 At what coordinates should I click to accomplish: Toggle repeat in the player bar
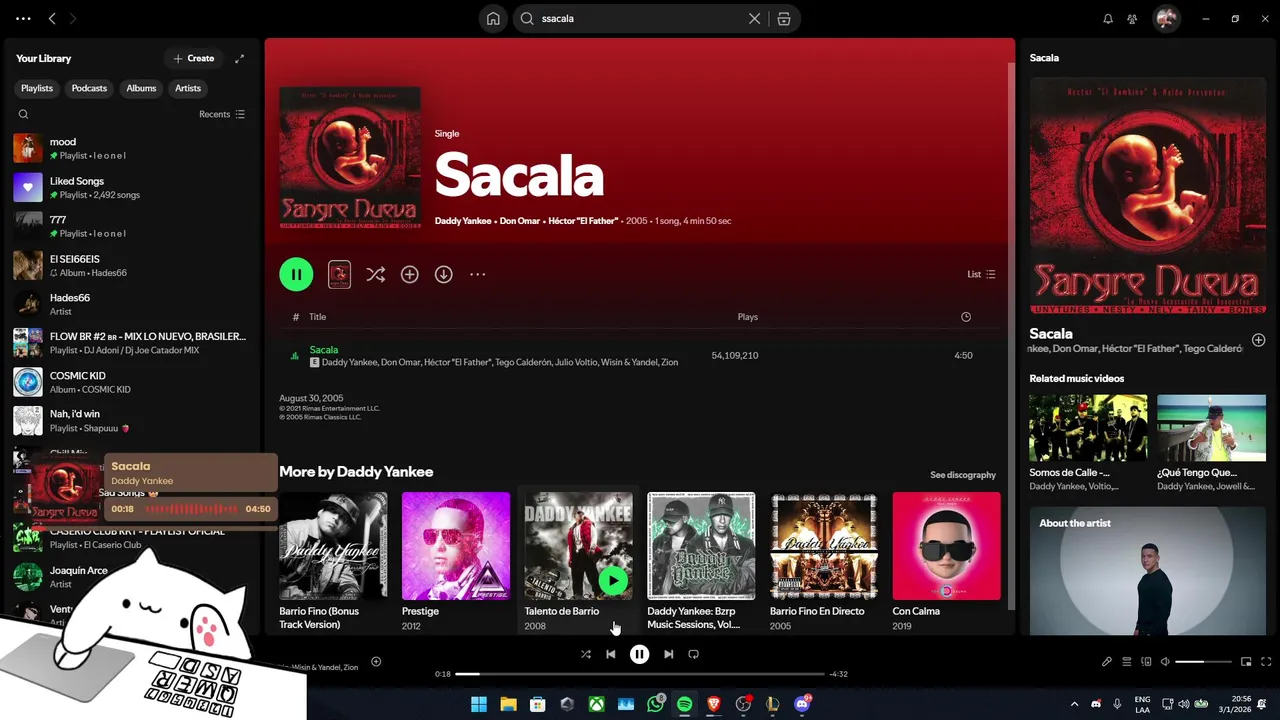694,654
